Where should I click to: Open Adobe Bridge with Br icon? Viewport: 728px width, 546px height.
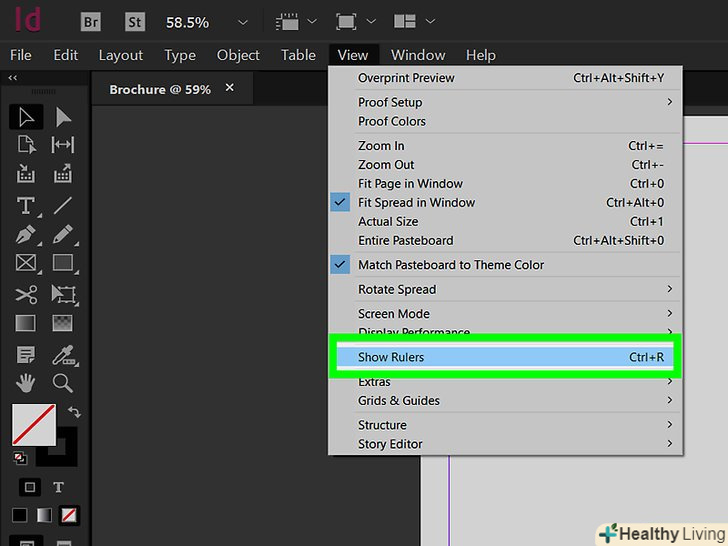(91, 21)
